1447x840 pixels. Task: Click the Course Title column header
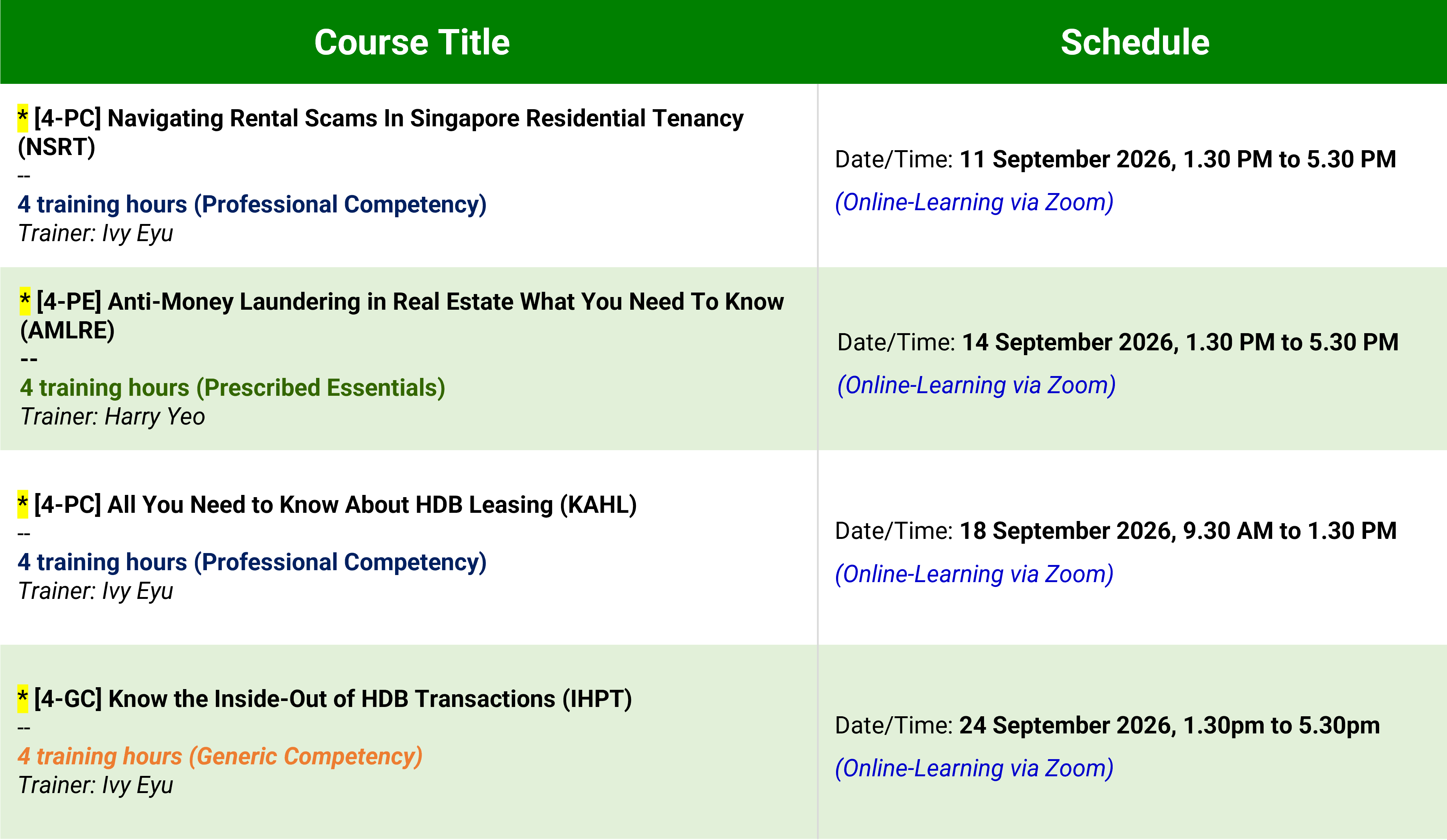[x=412, y=42]
